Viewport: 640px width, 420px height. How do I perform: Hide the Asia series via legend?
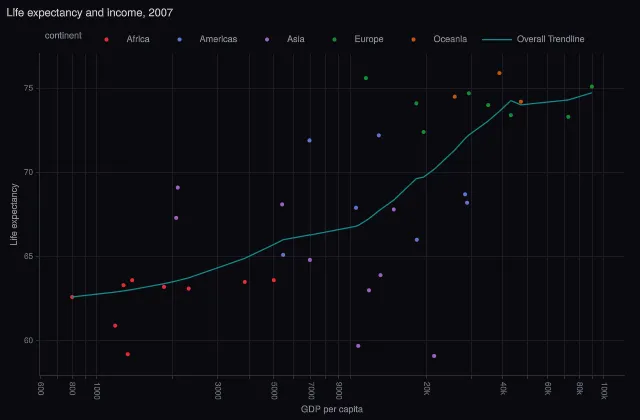[285, 39]
